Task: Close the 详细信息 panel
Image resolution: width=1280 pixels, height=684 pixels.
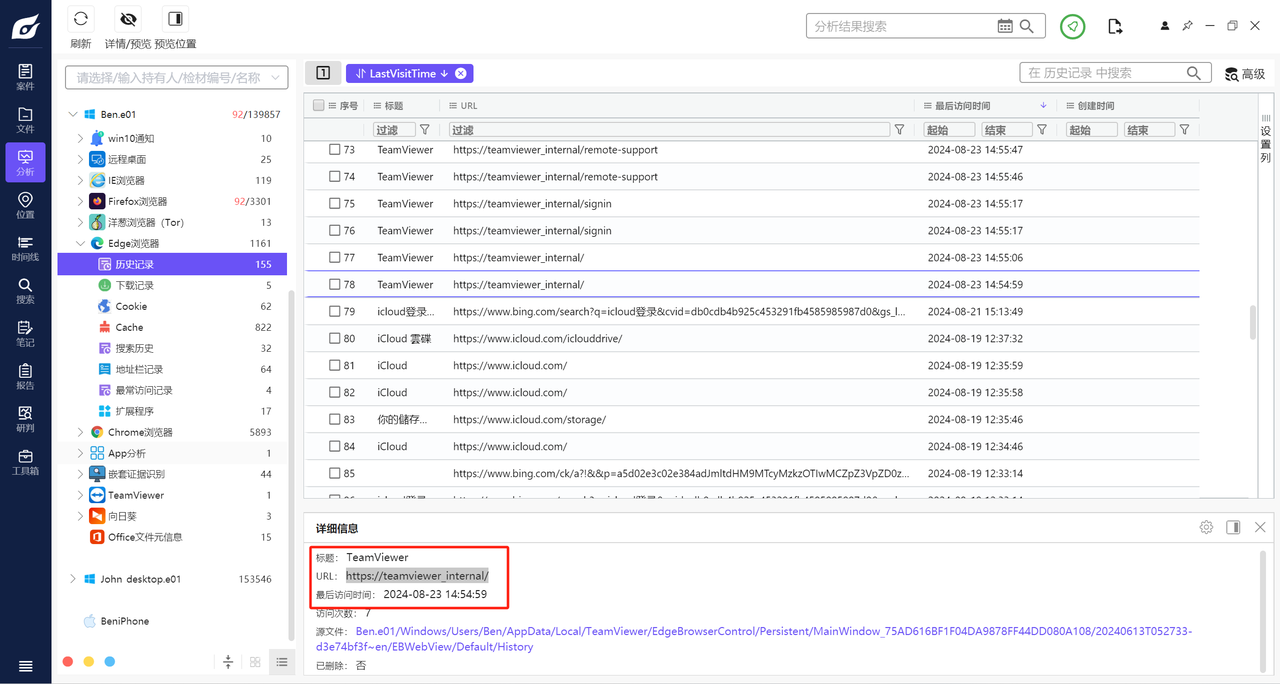Action: click(x=1260, y=527)
